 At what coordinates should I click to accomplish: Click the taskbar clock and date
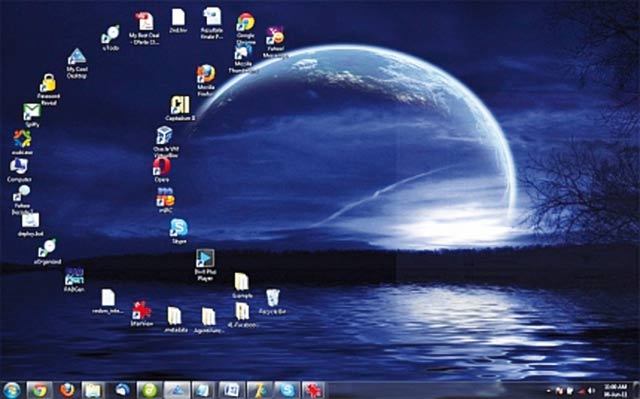pos(616,390)
